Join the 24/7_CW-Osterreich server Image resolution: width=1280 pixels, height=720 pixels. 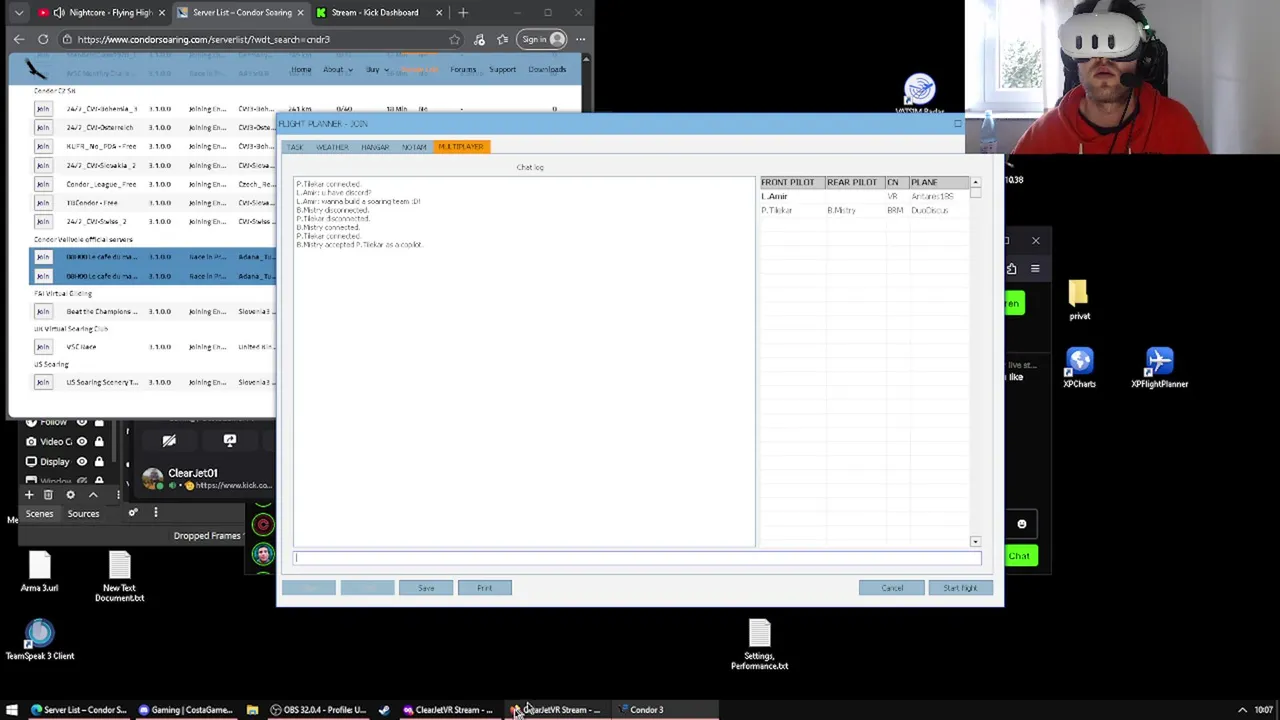[43, 128]
